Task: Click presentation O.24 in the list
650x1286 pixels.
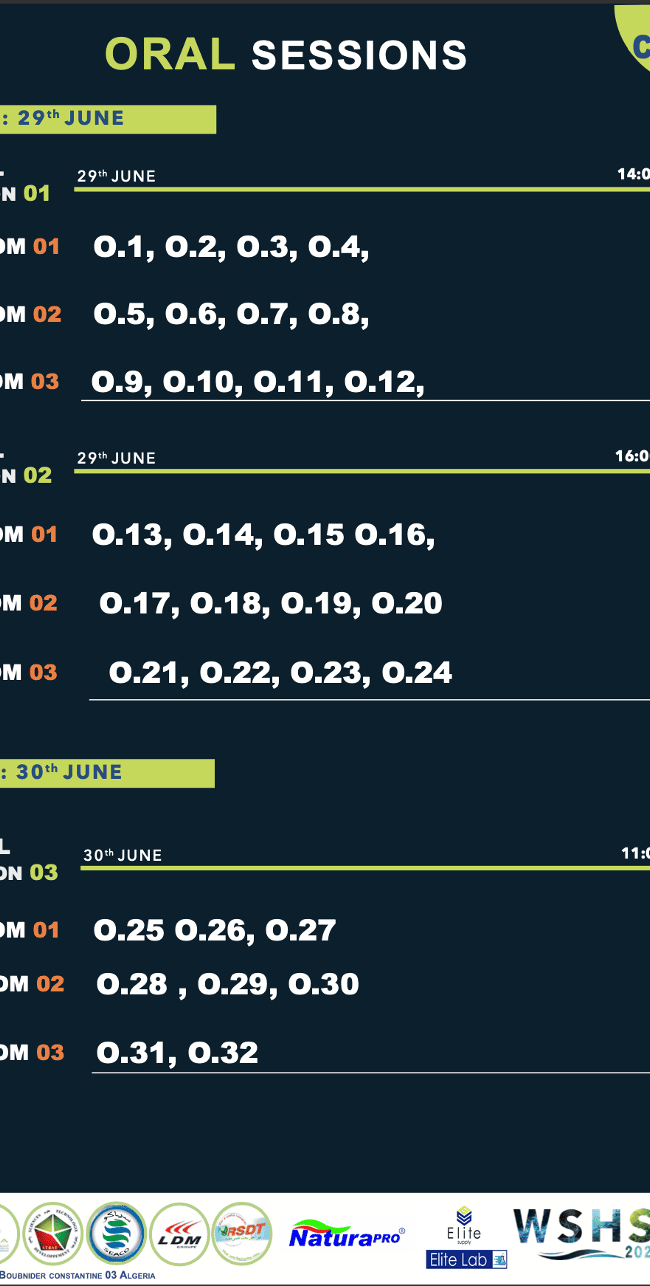Action: 417,673
